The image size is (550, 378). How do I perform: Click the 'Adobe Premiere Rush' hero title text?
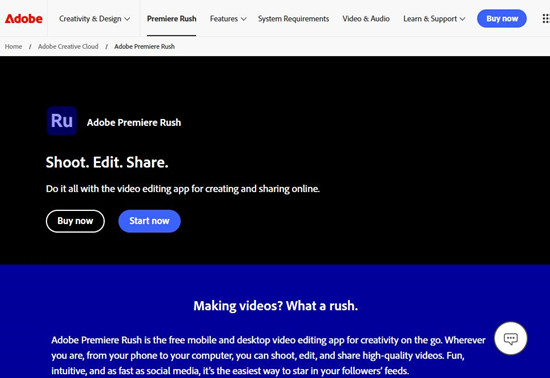[x=134, y=122]
